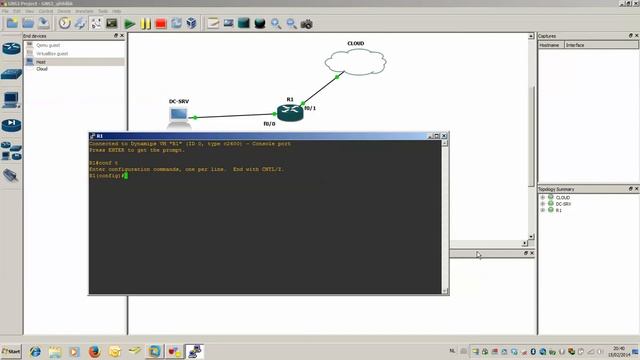
Task: Open the VirtualBox cube icon
Action: pyautogui.click(x=191, y=23)
